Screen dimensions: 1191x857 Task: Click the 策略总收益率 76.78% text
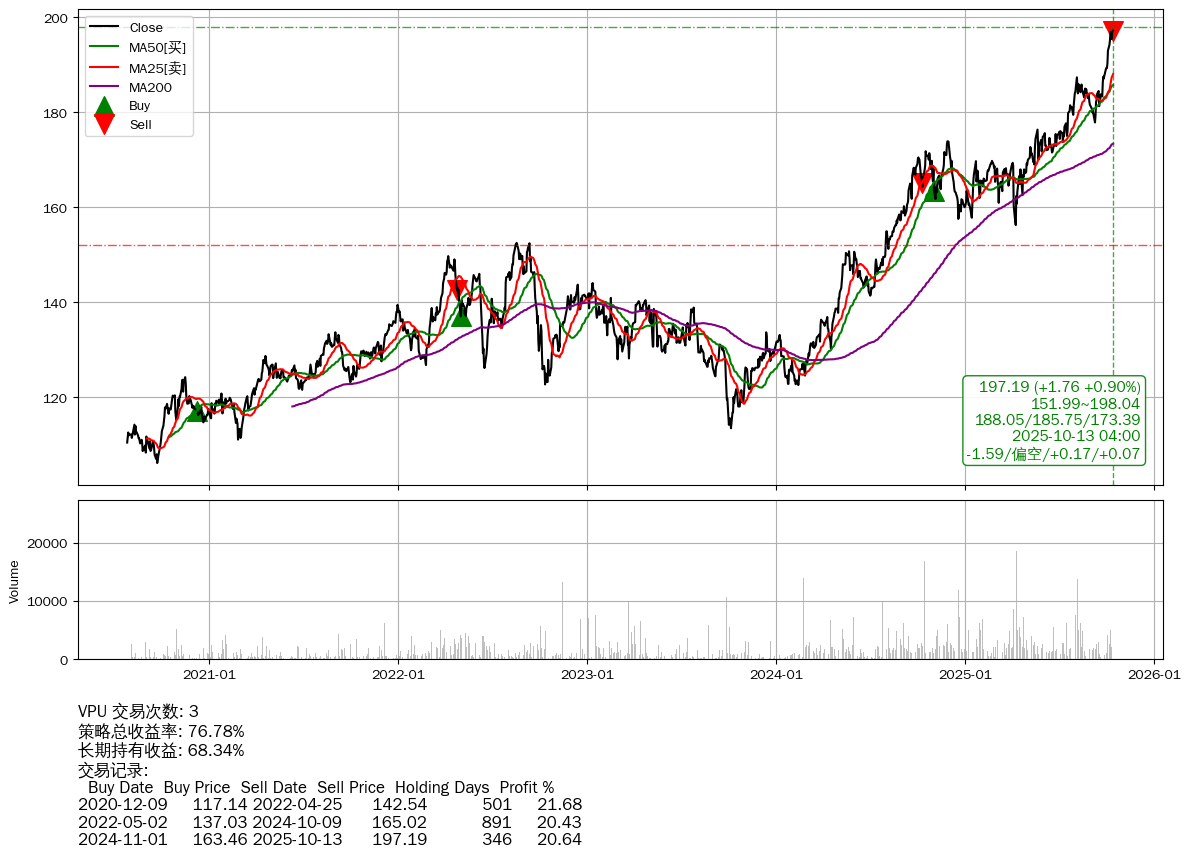tap(161, 731)
